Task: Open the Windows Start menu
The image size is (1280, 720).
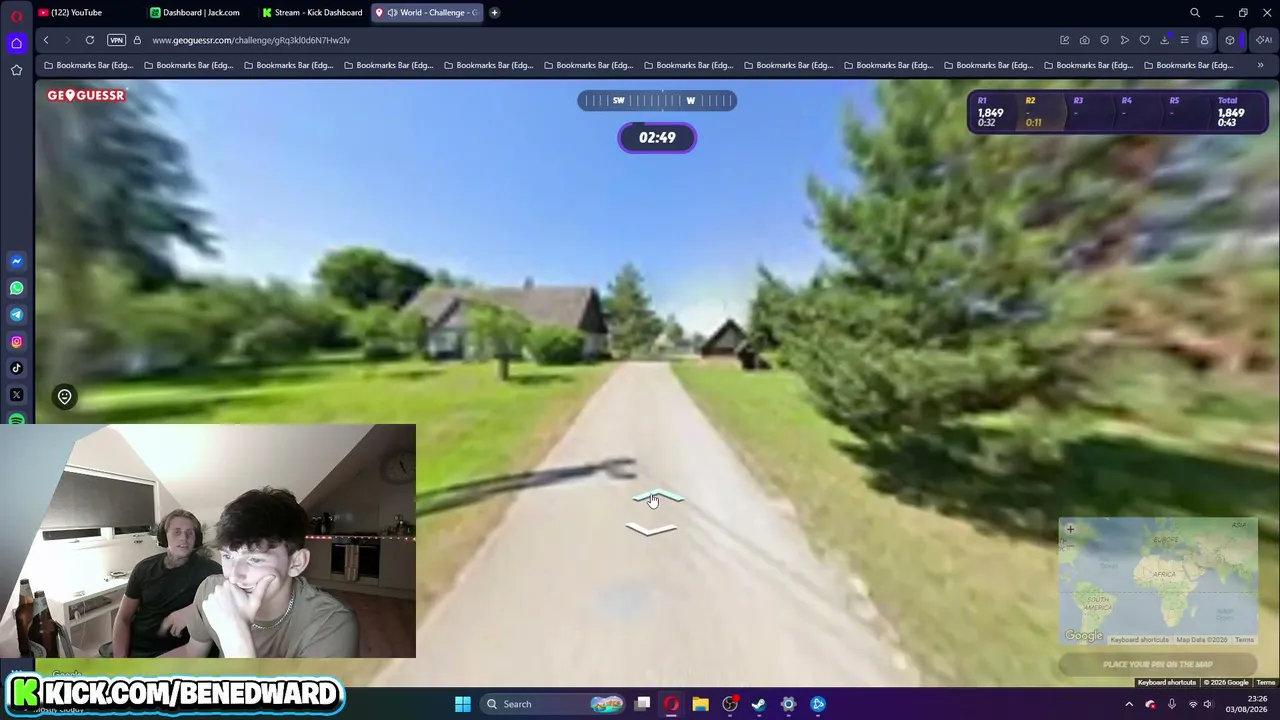Action: (x=463, y=704)
